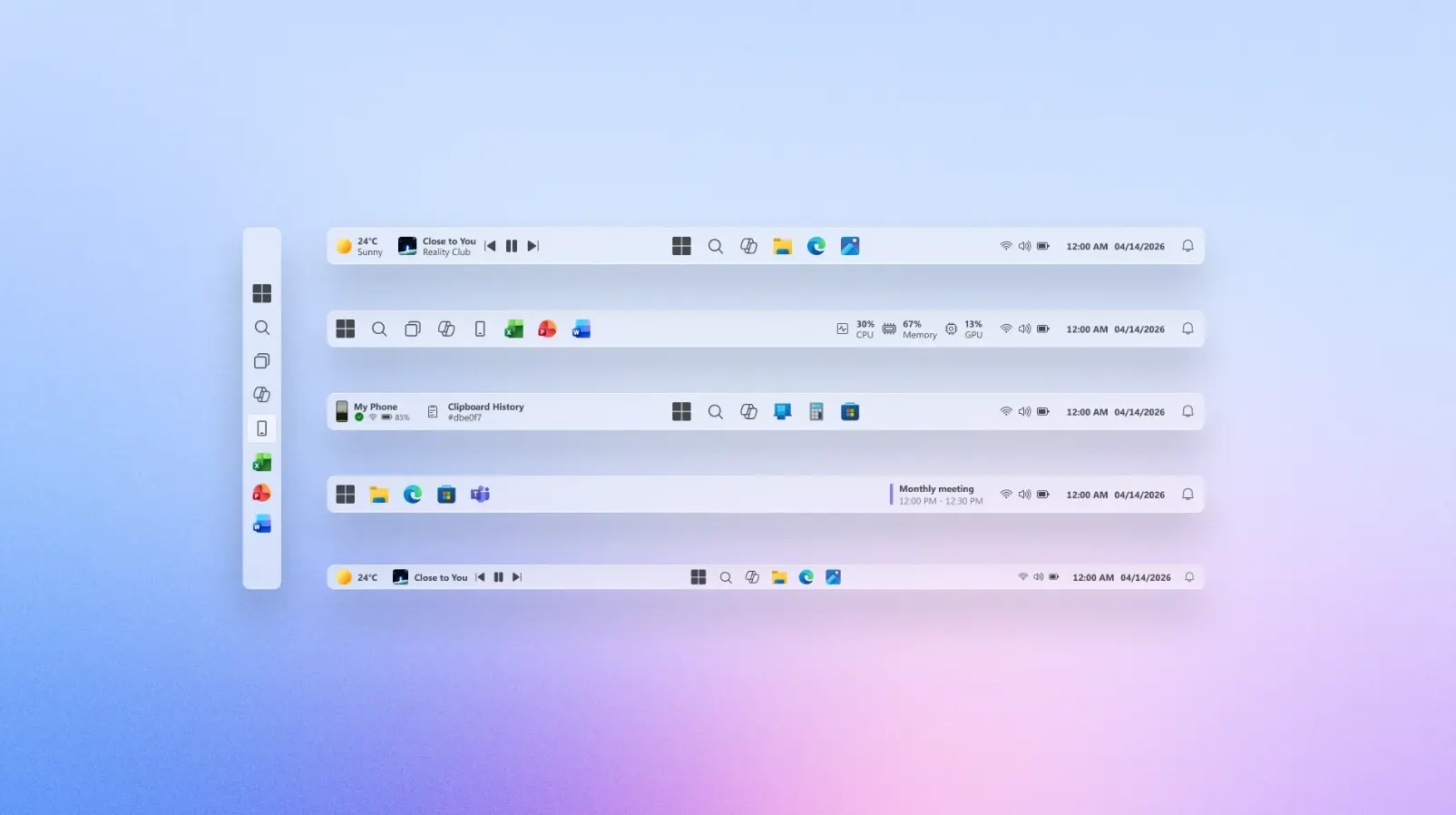Open notifications bell in the Sunny weather taskbar
The height and width of the screenshot is (815, 1456).
[x=1187, y=246]
